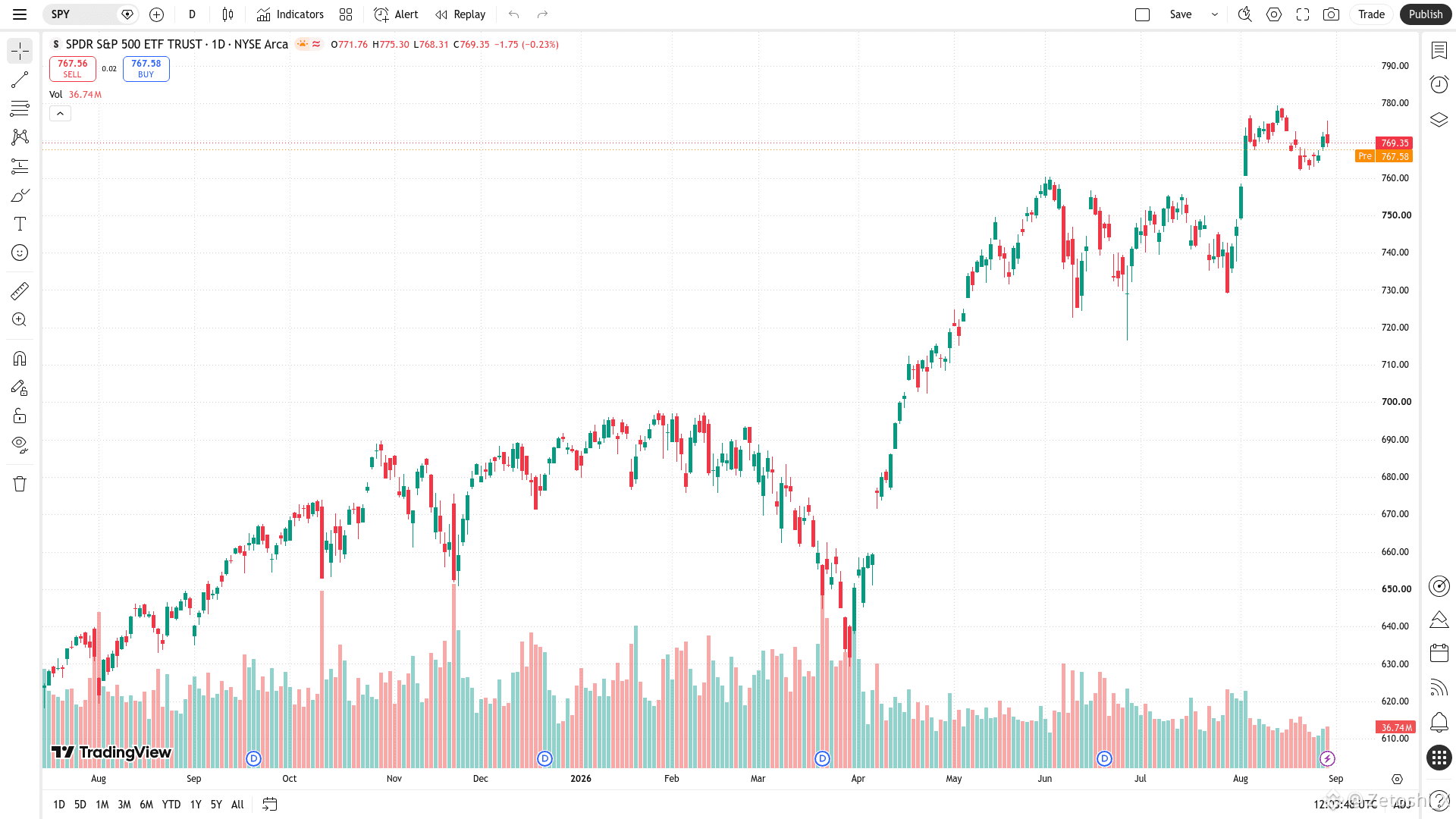Select the ruler measure tool
Image resolution: width=1456 pixels, height=819 pixels.
click(x=20, y=290)
